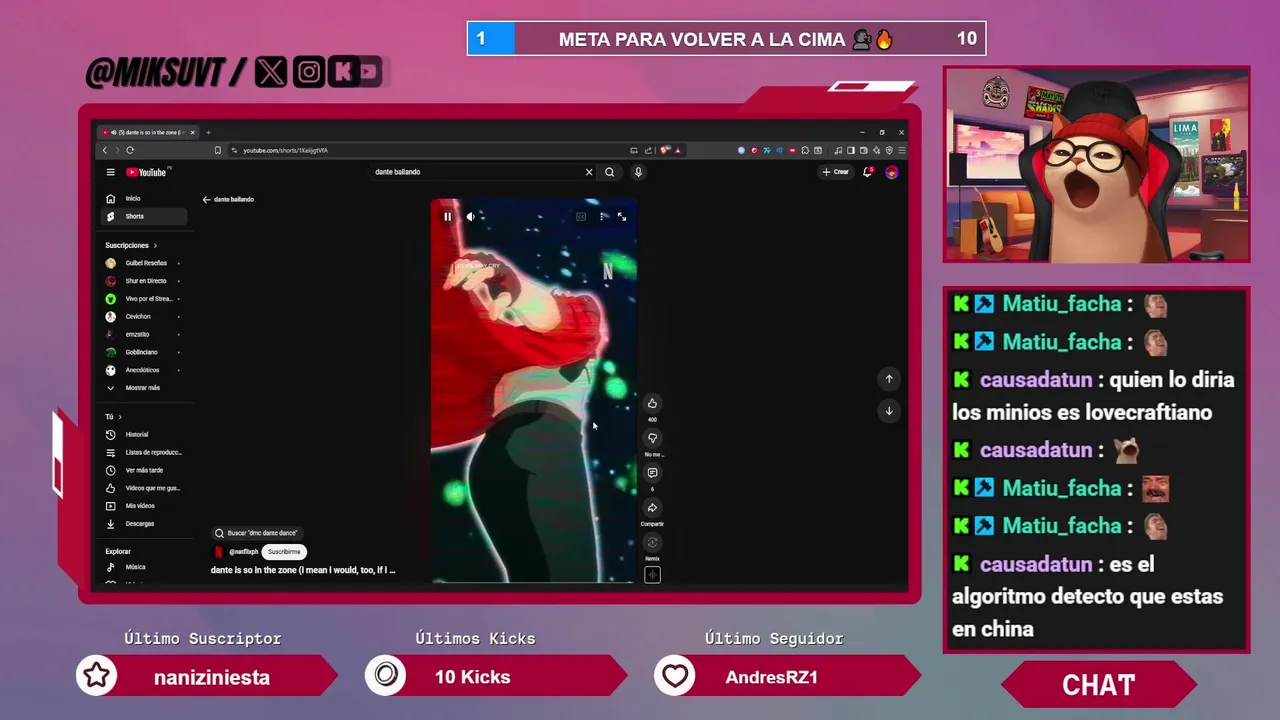The width and height of the screenshot is (1280, 720).
Task: Click Buscar "dmc dante dance" chip
Action: coord(258,533)
